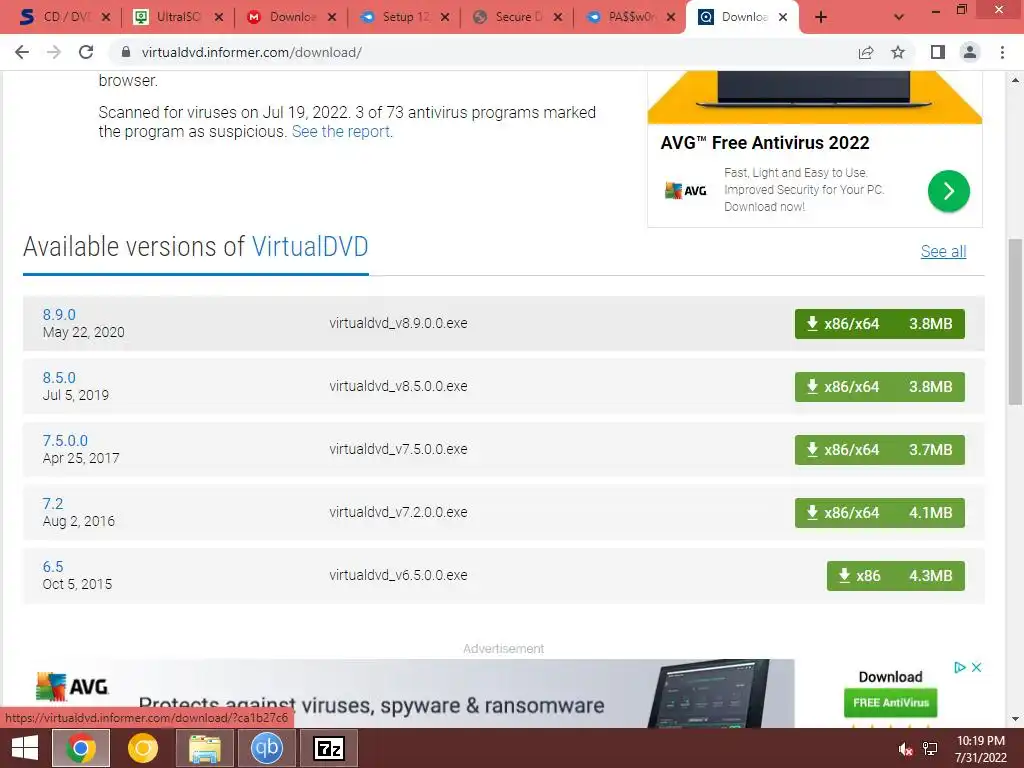Screen dimensions: 1024x768
Task: Download virtualdvd_v6.5.0.0.exe x86 build
Action: click(x=895, y=576)
